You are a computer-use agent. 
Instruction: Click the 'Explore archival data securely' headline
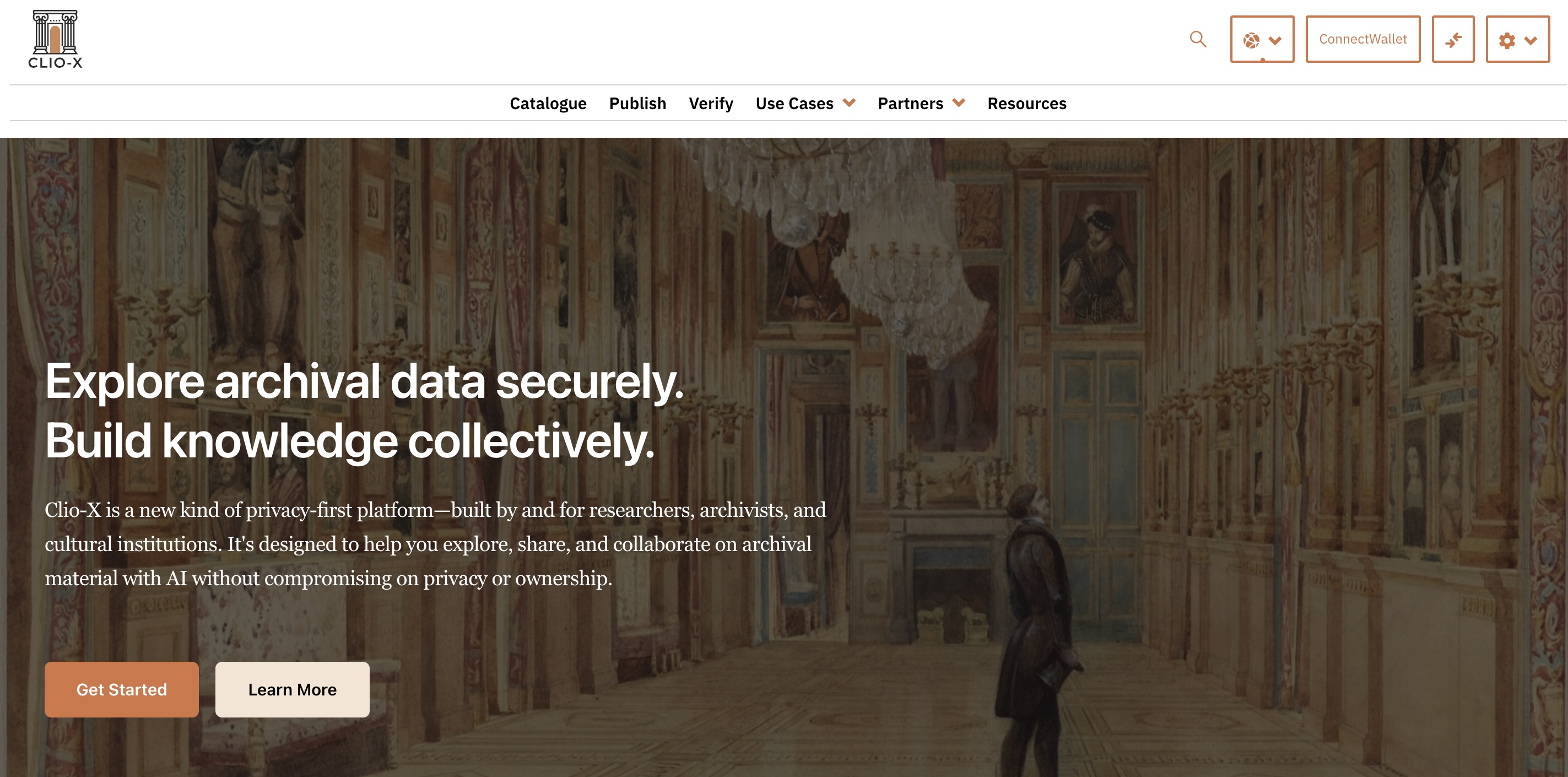point(364,382)
